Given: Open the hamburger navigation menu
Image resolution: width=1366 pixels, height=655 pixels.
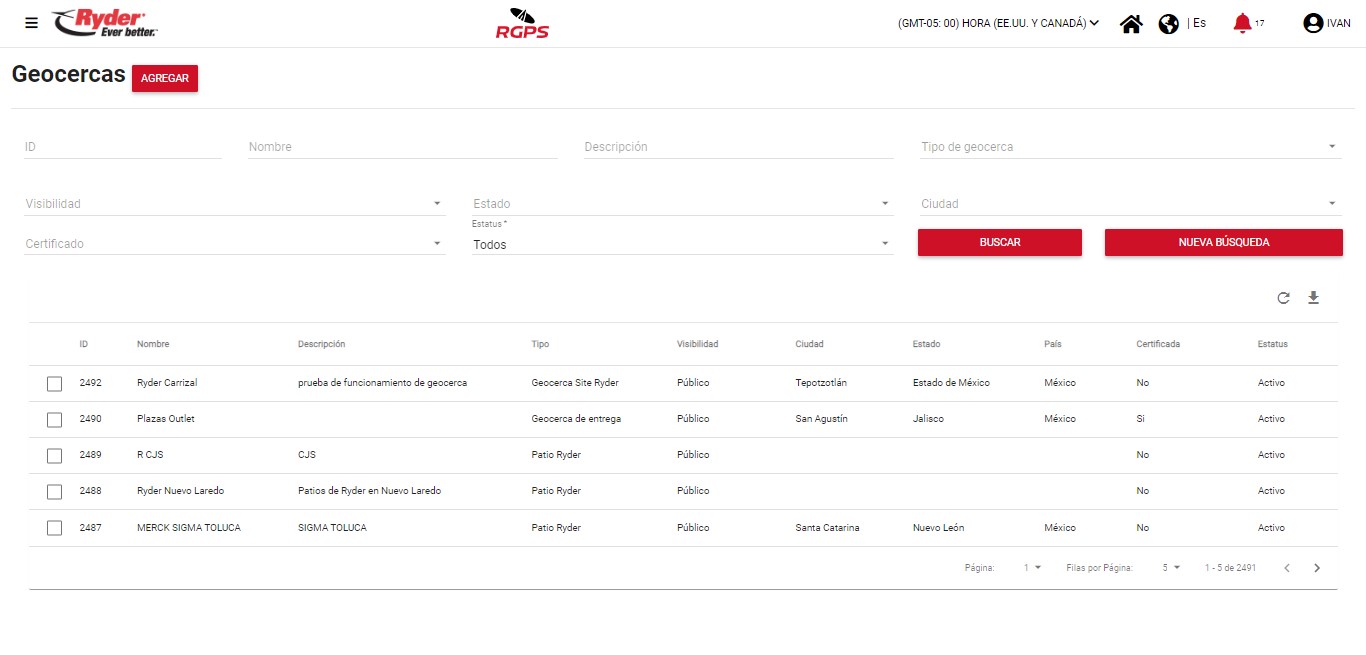Looking at the screenshot, I should [31, 23].
